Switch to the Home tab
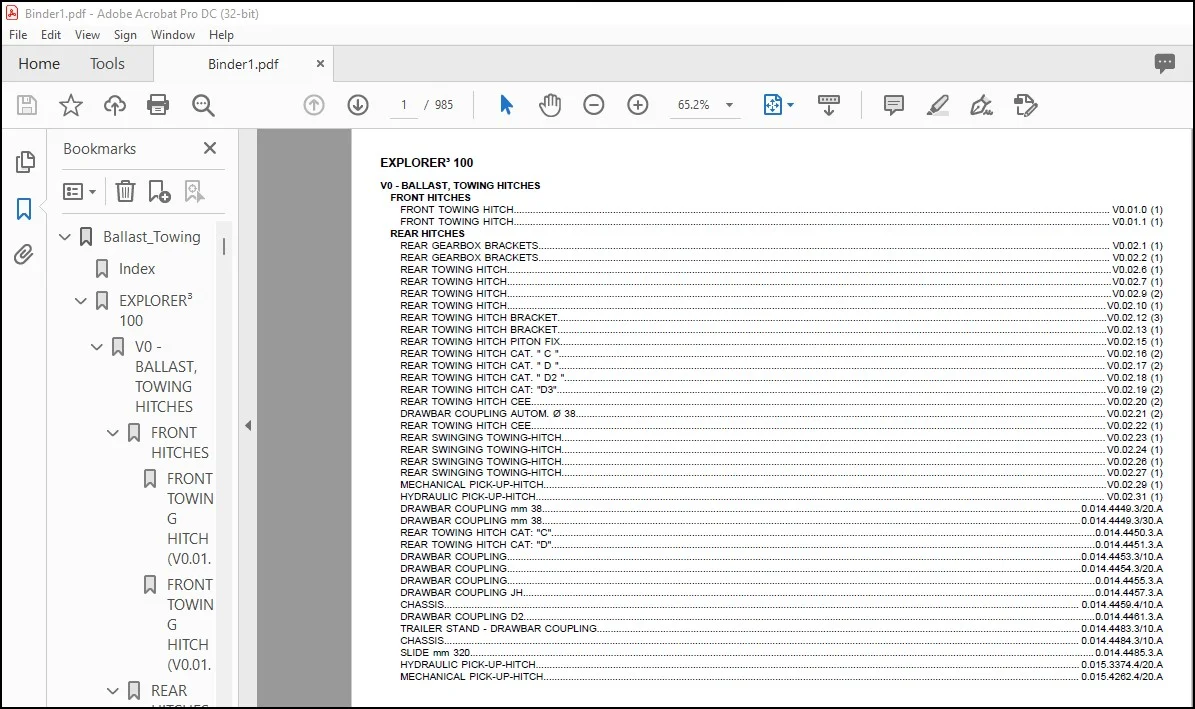Viewport: 1195px width, 709px height. pyautogui.click(x=39, y=63)
